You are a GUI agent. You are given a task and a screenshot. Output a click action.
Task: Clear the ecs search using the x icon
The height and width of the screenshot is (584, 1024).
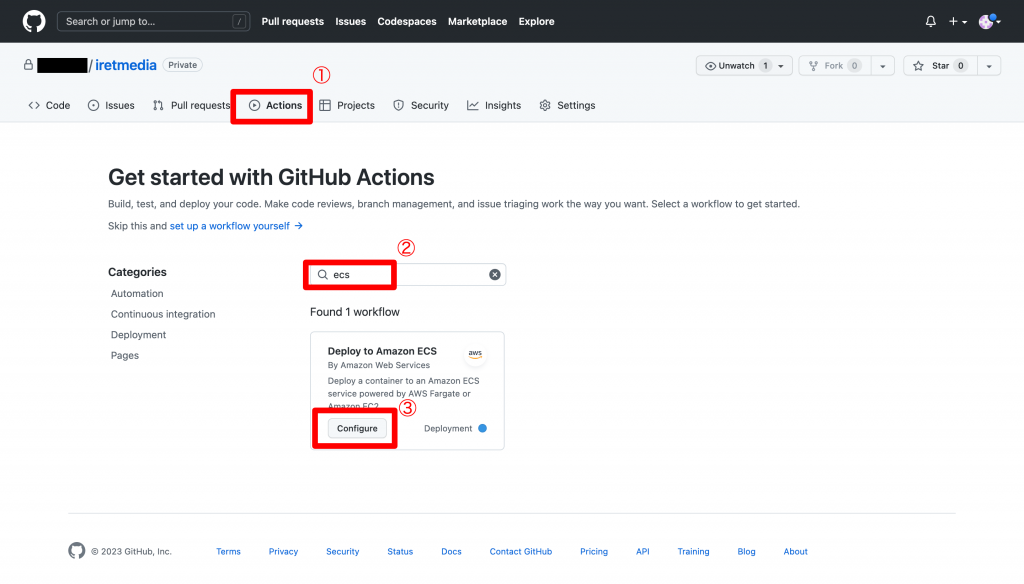pos(494,274)
